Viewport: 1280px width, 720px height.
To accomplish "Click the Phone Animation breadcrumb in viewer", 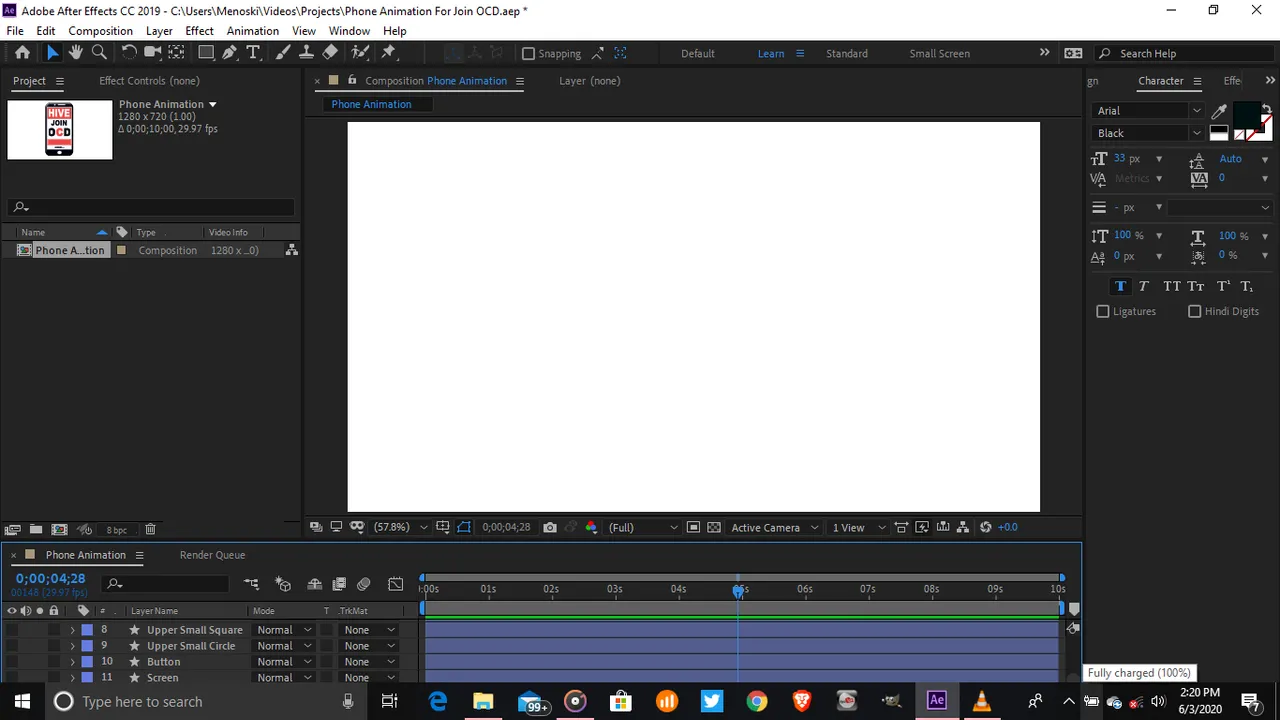I will click(371, 104).
